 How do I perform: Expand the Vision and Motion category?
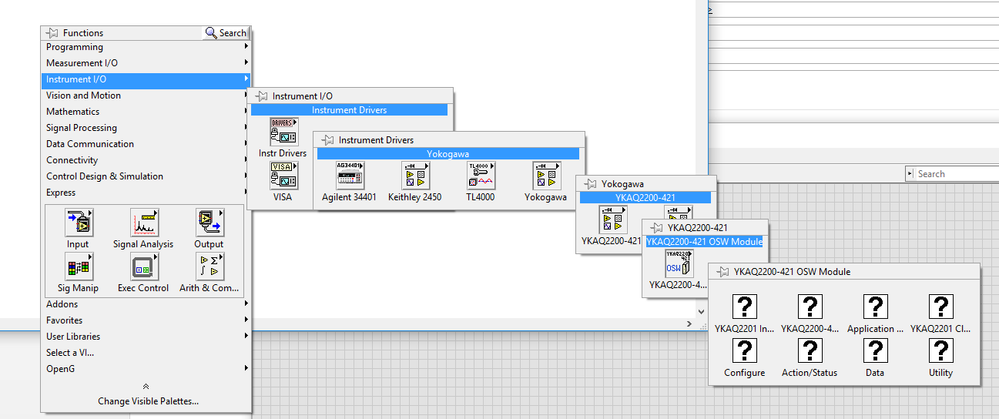click(147, 96)
